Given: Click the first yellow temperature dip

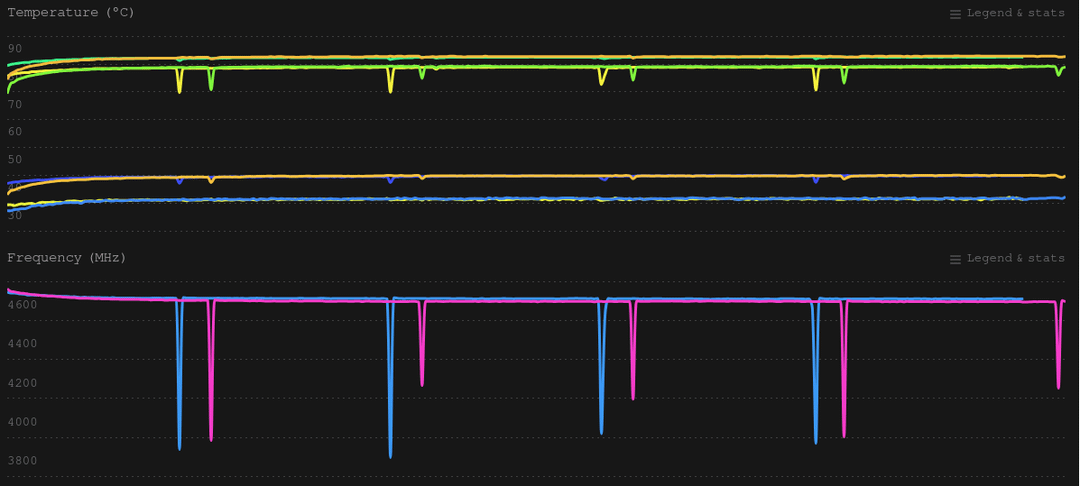Looking at the screenshot, I should coord(179,91).
